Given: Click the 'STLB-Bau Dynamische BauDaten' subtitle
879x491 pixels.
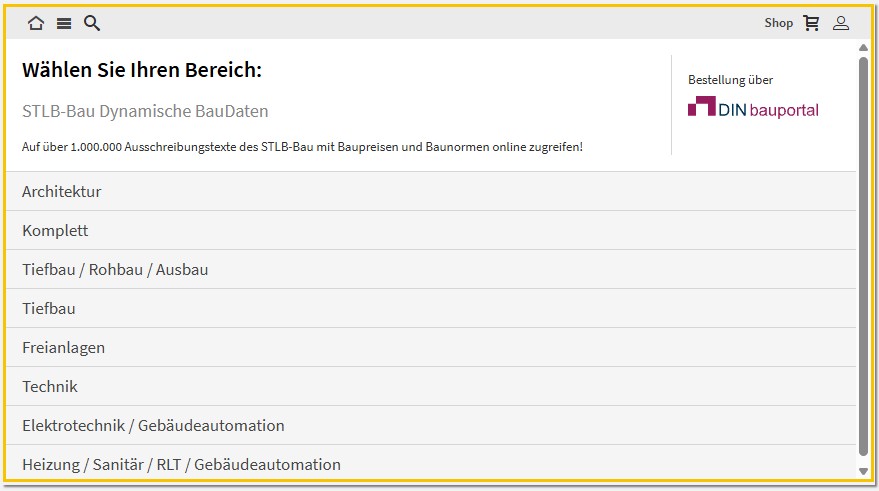Looking at the screenshot, I should click(145, 111).
